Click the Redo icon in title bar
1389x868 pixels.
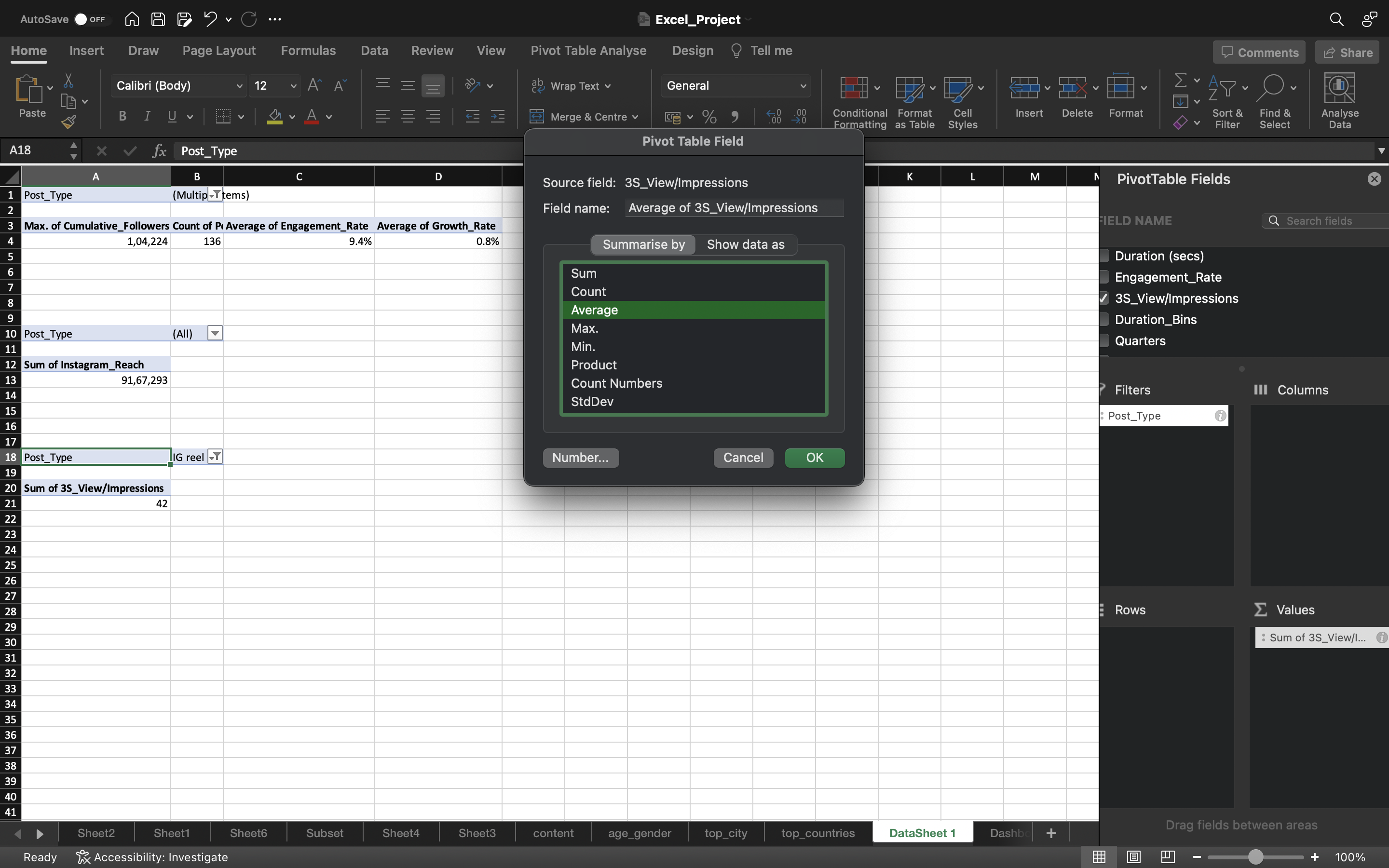[x=248, y=19]
